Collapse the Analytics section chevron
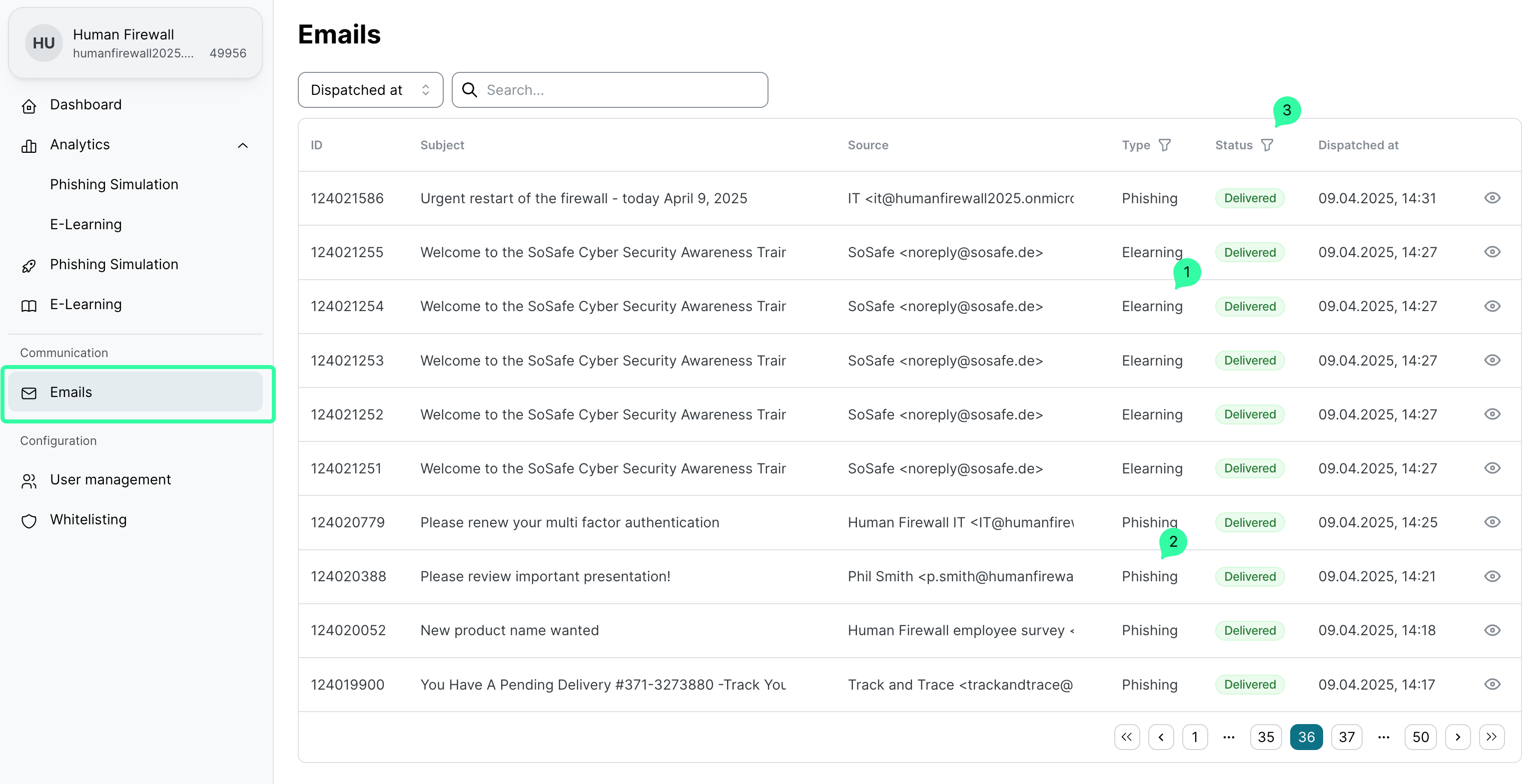1539x784 pixels. click(x=242, y=145)
